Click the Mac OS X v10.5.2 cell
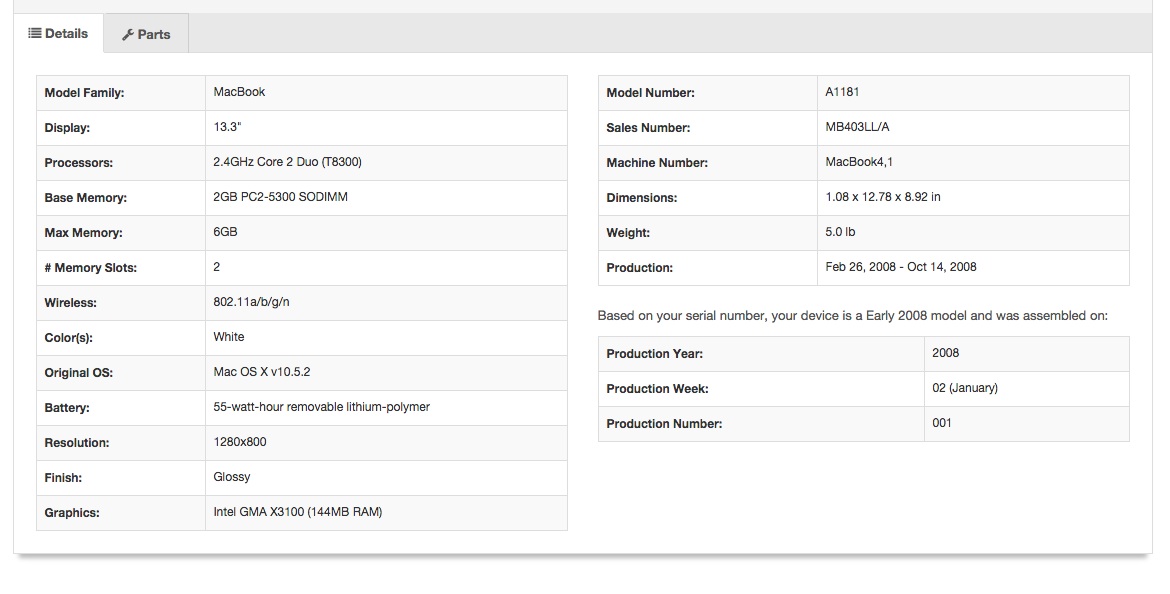This screenshot has height=594, width=1170. 261,372
